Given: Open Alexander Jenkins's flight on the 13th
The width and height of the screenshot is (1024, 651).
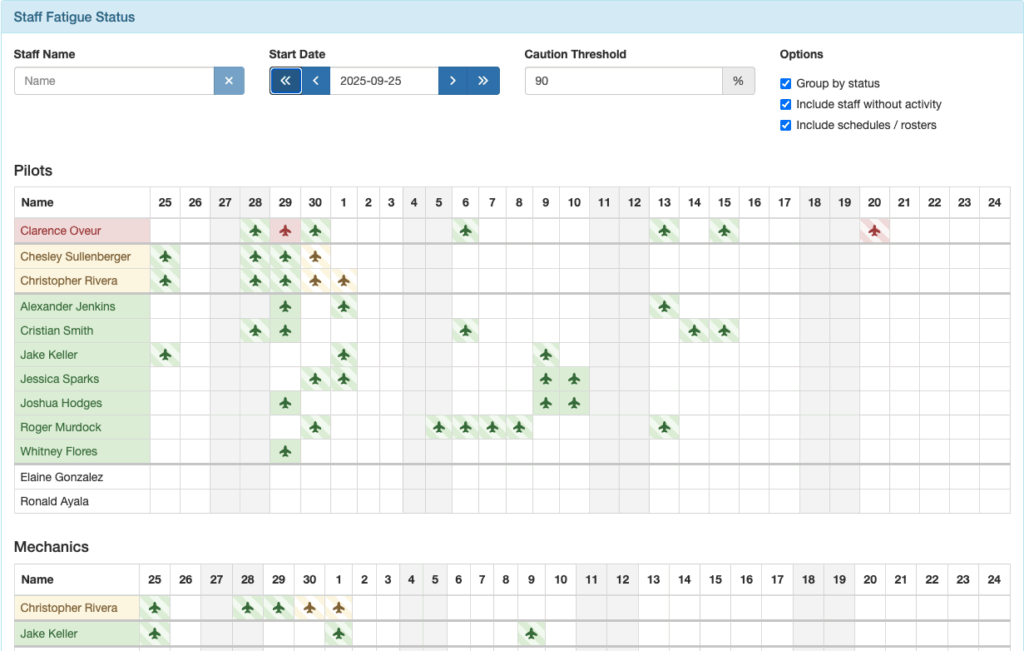Looking at the screenshot, I should 663,307.
